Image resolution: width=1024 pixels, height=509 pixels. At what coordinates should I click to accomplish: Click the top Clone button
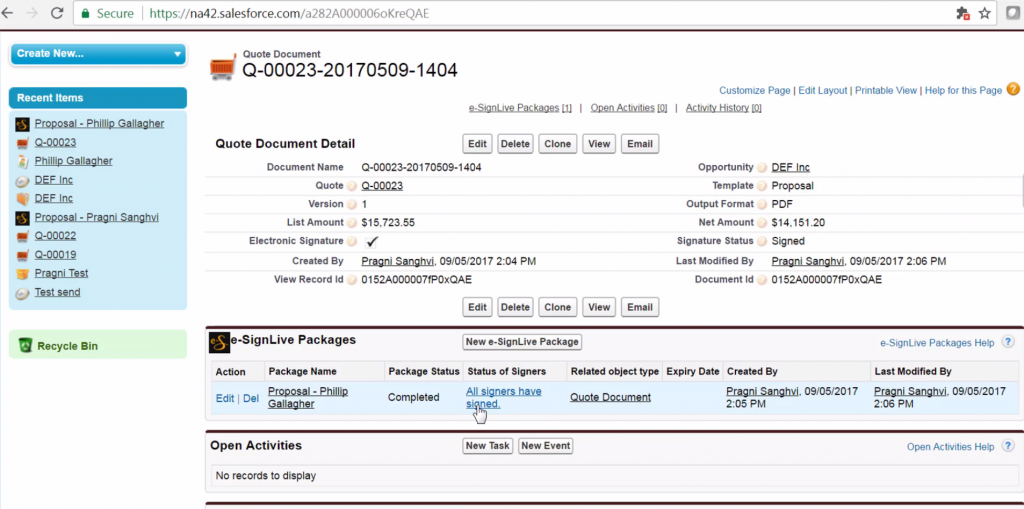[x=558, y=144]
